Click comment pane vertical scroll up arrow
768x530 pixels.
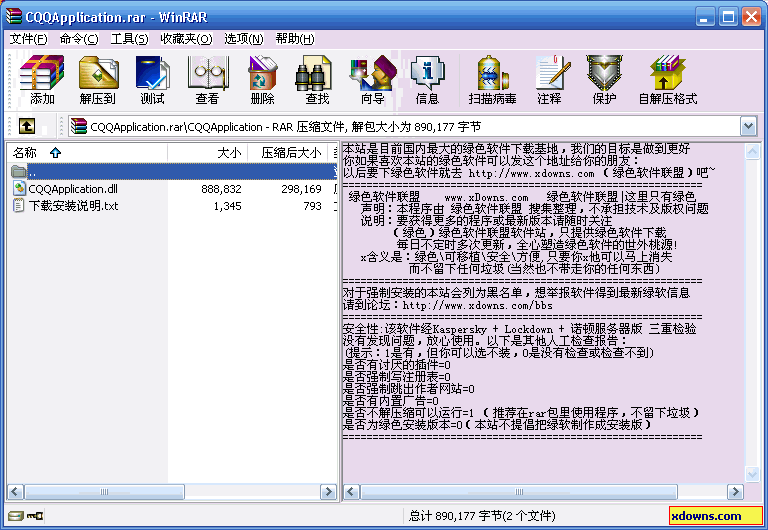pos(752,152)
